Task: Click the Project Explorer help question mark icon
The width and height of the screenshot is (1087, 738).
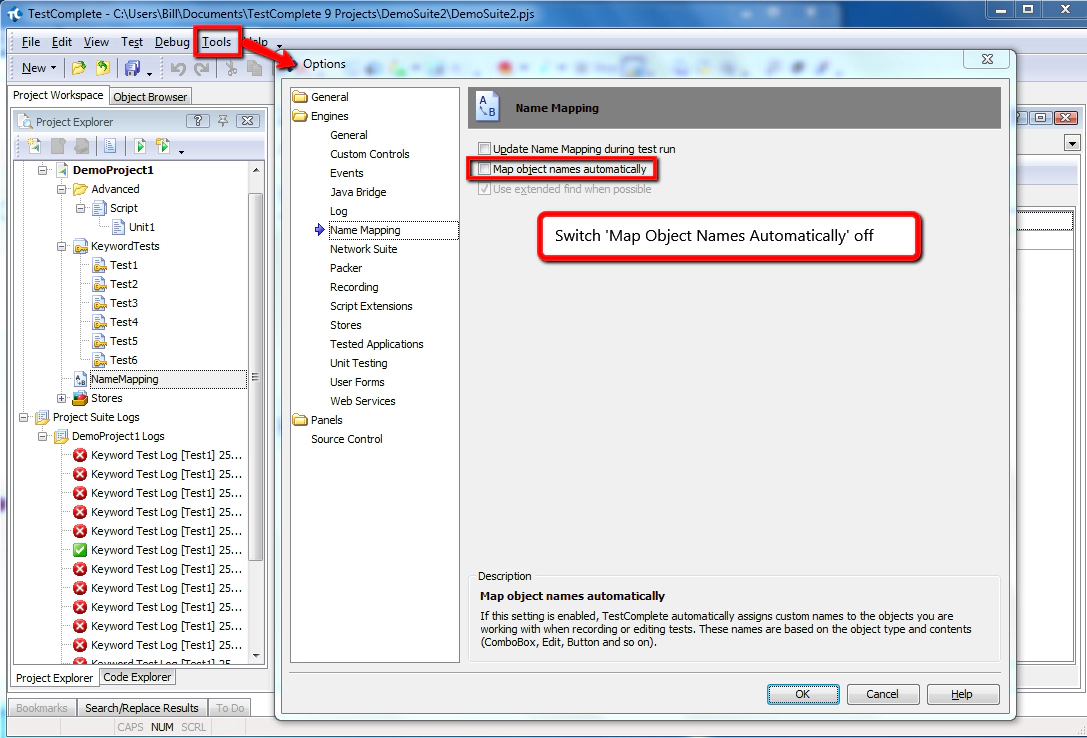Action: 197,120
